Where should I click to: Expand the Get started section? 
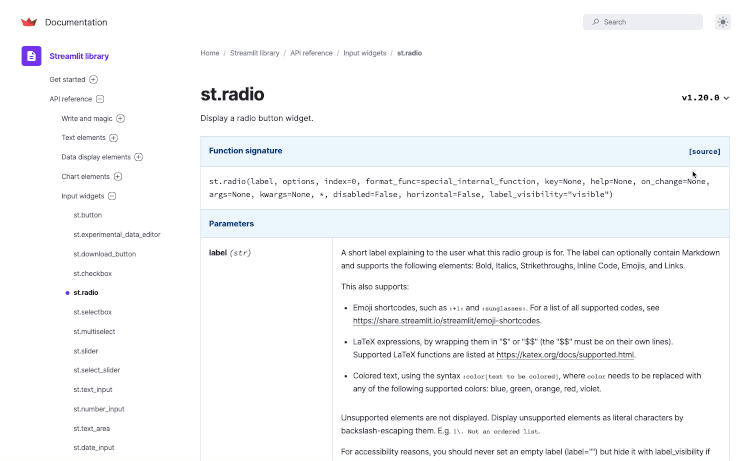click(94, 80)
